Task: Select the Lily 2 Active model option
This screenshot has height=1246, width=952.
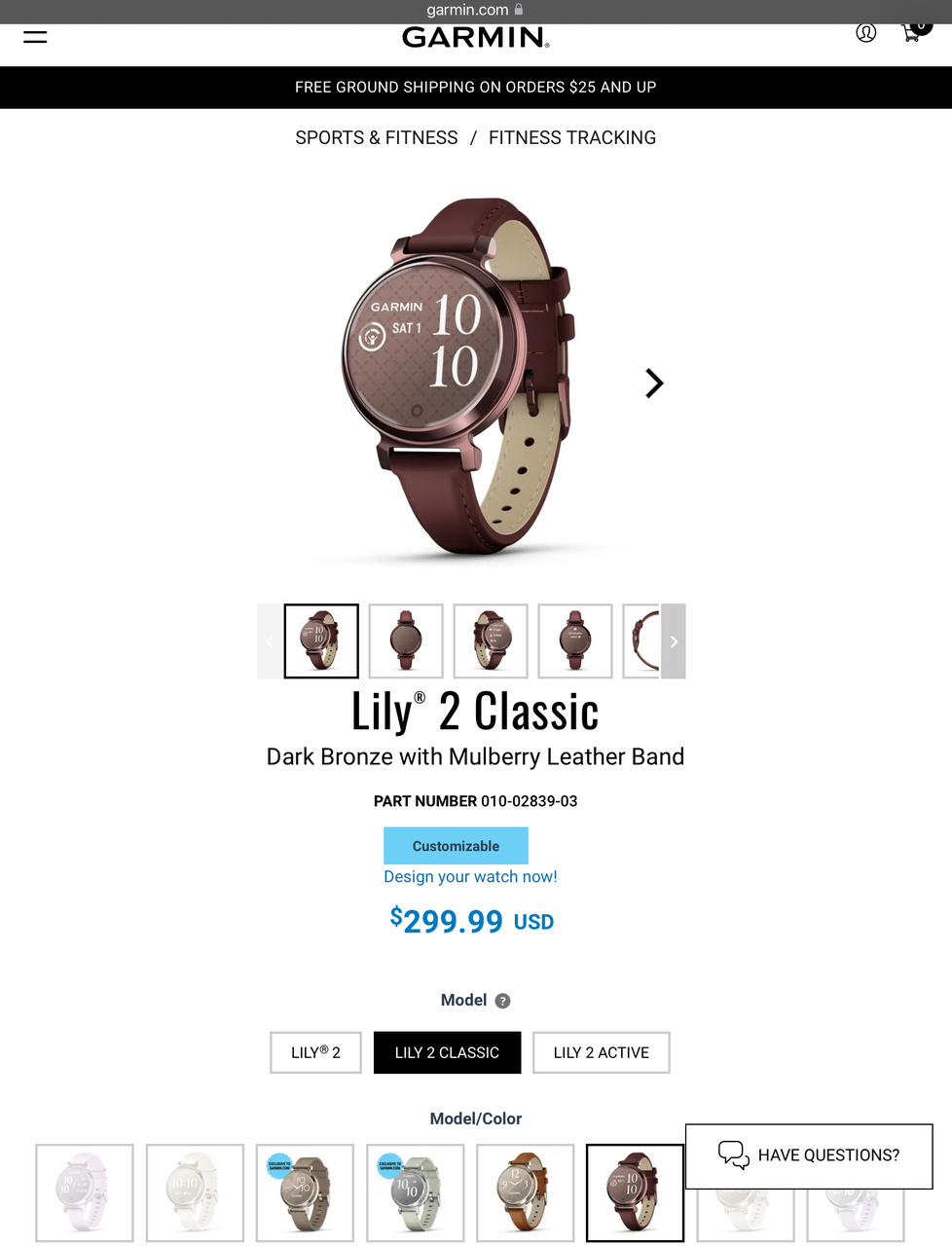Action: click(x=601, y=1052)
